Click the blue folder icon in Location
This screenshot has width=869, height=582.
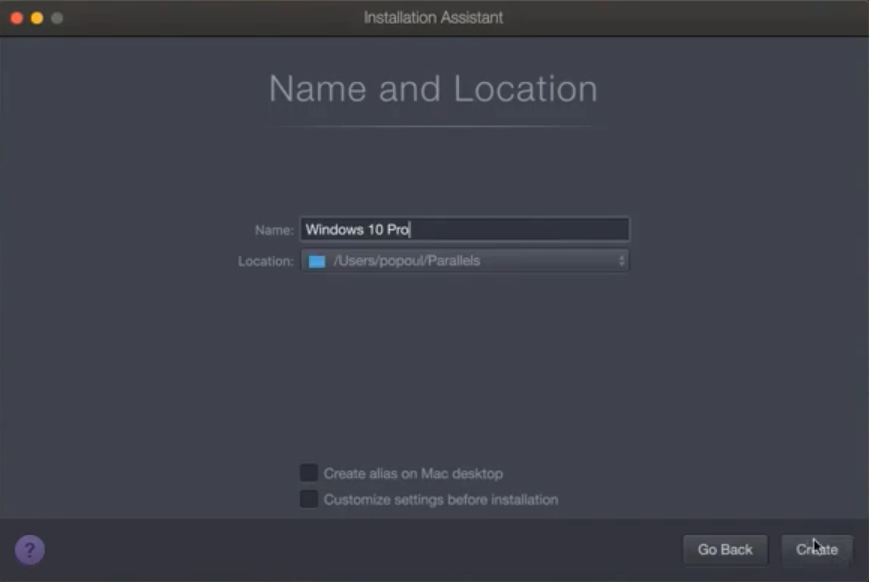[x=317, y=261]
